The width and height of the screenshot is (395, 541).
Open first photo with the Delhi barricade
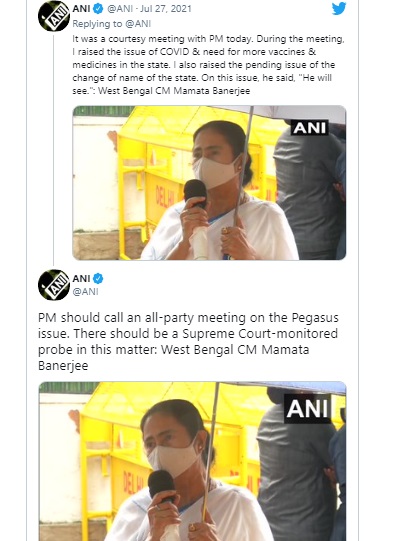tap(209, 183)
